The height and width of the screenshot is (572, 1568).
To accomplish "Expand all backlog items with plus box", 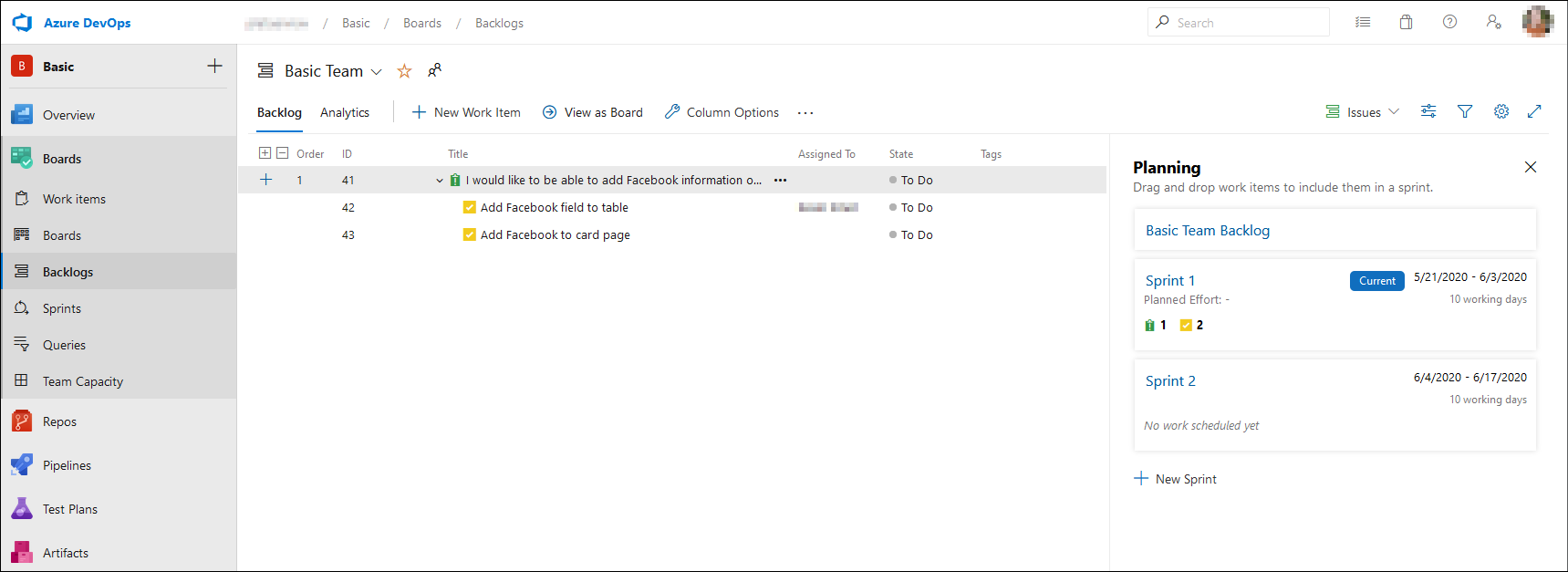I will [x=265, y=153].
